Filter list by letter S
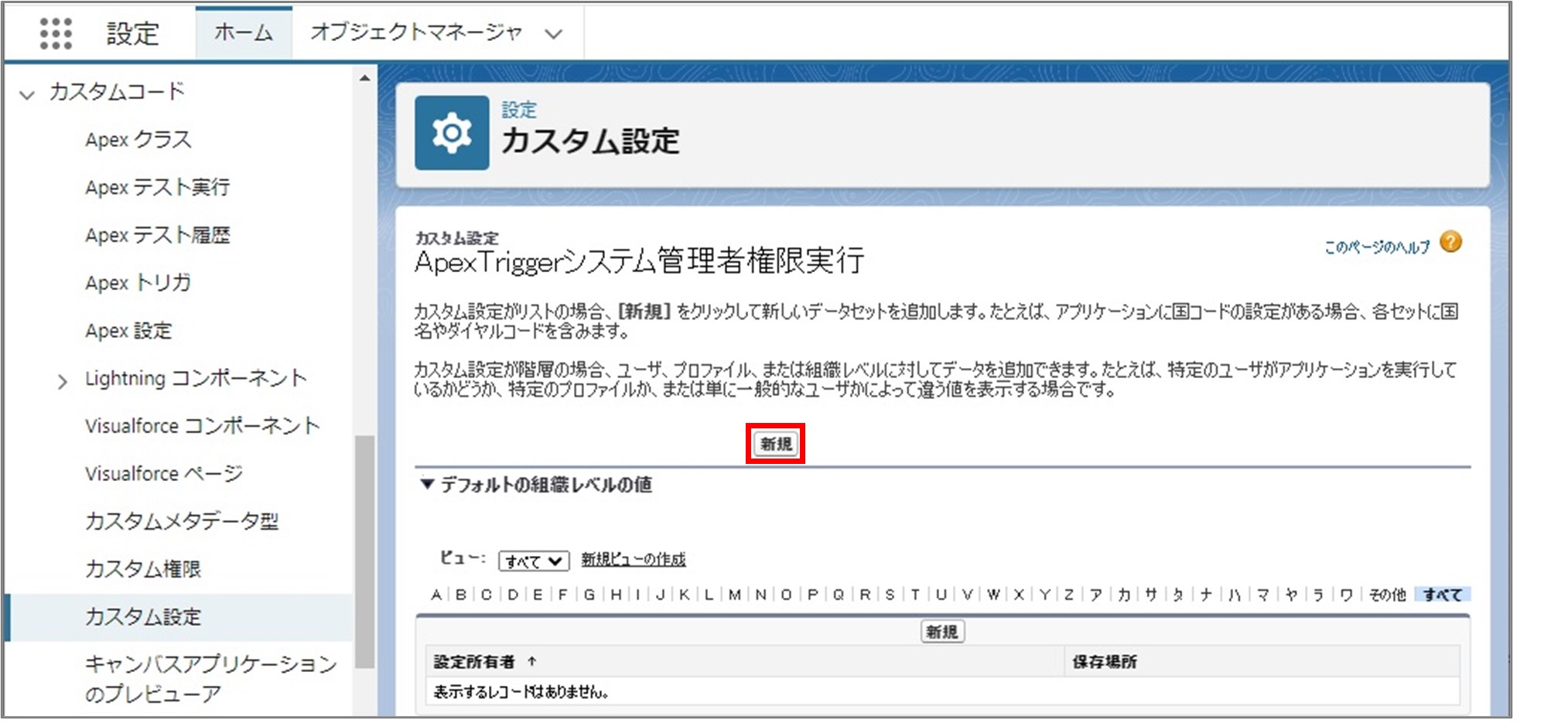This screenshot has height=723, width=1568. [x=890, y=595]
